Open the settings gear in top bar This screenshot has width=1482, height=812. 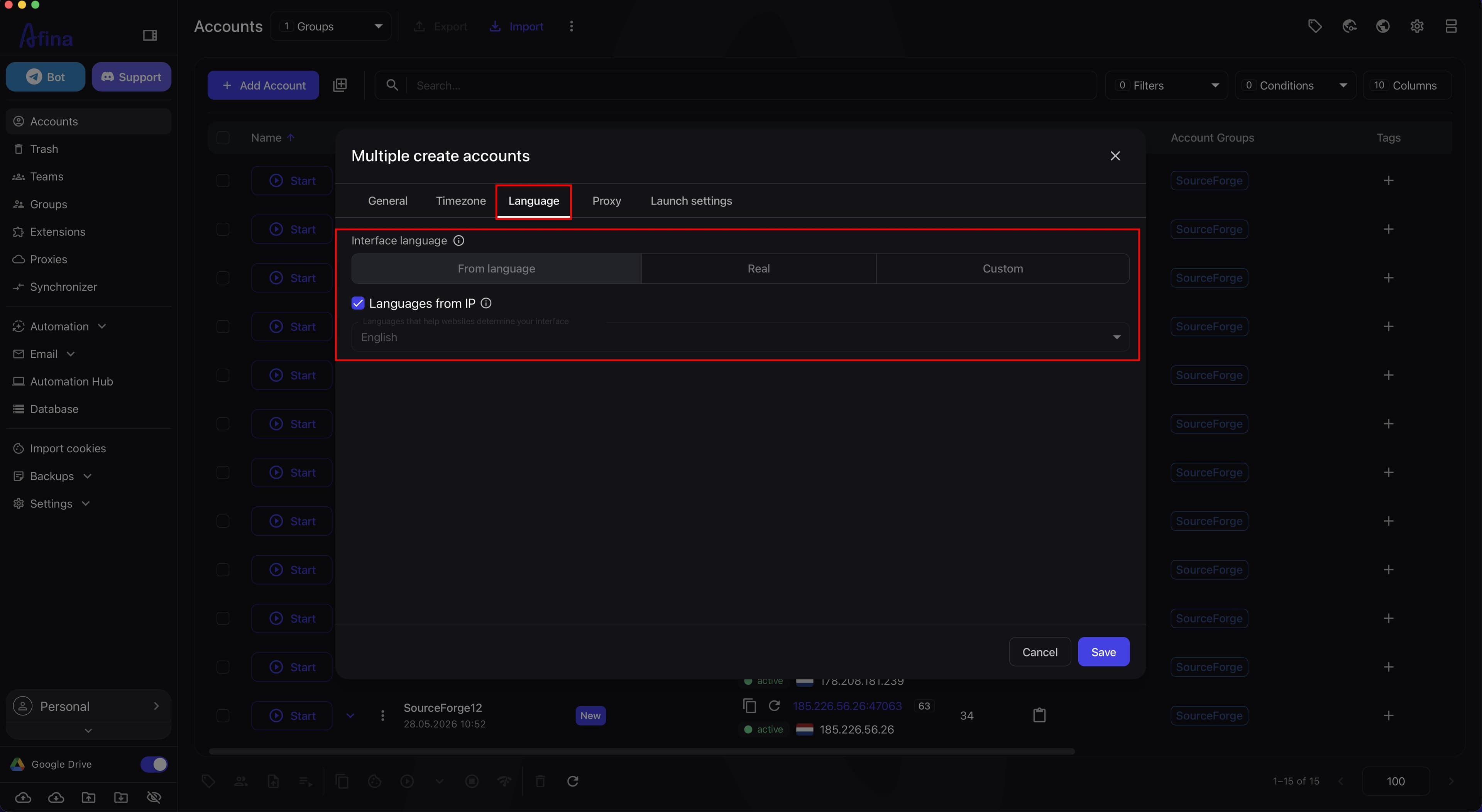(x=1417, y=27)
